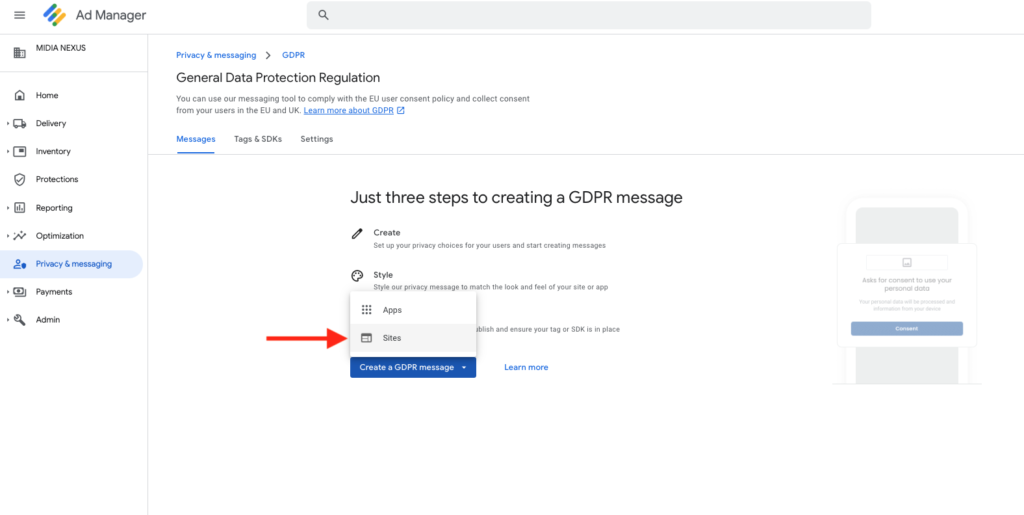This screenshot has height=515, width=1024.
Task: Focus the top search input field
Action: 588,15
